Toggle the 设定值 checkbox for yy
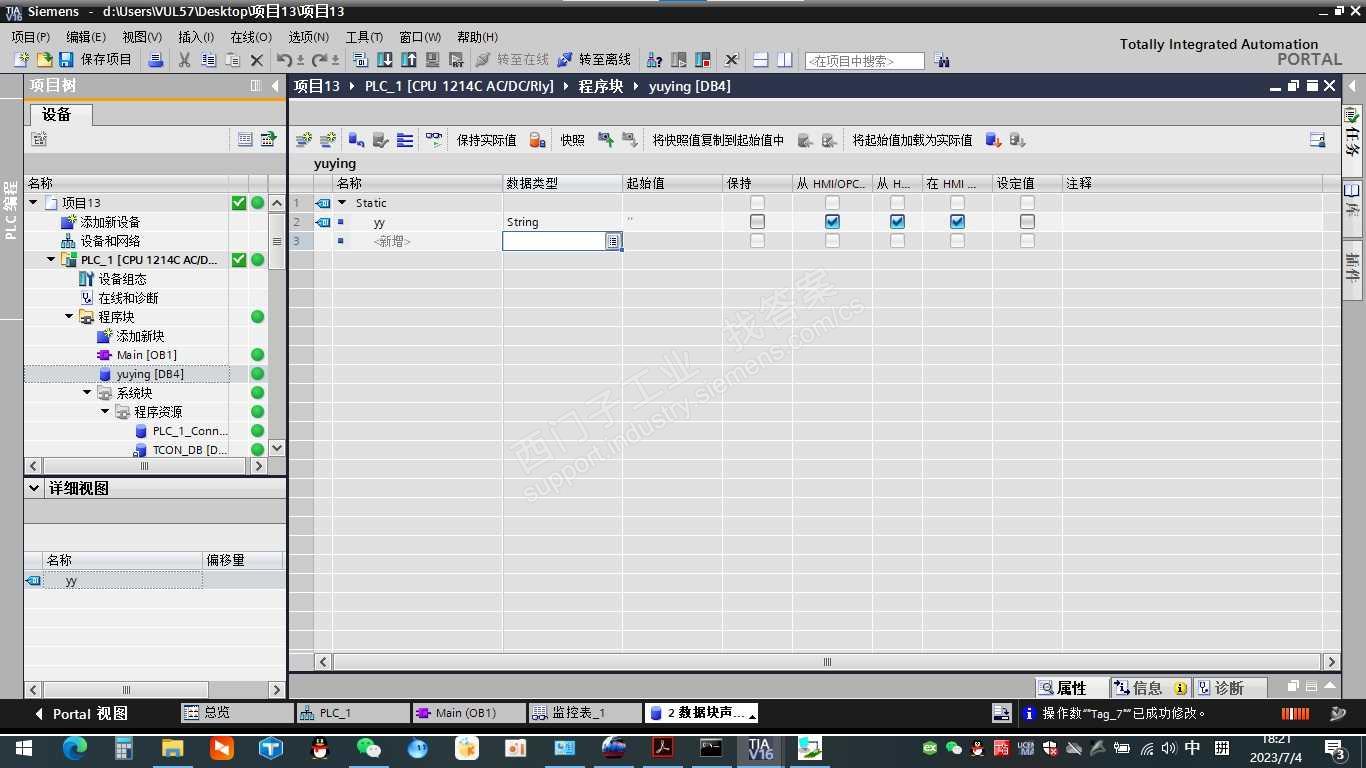This screenshot has height=768, width=1366. 1027,222
